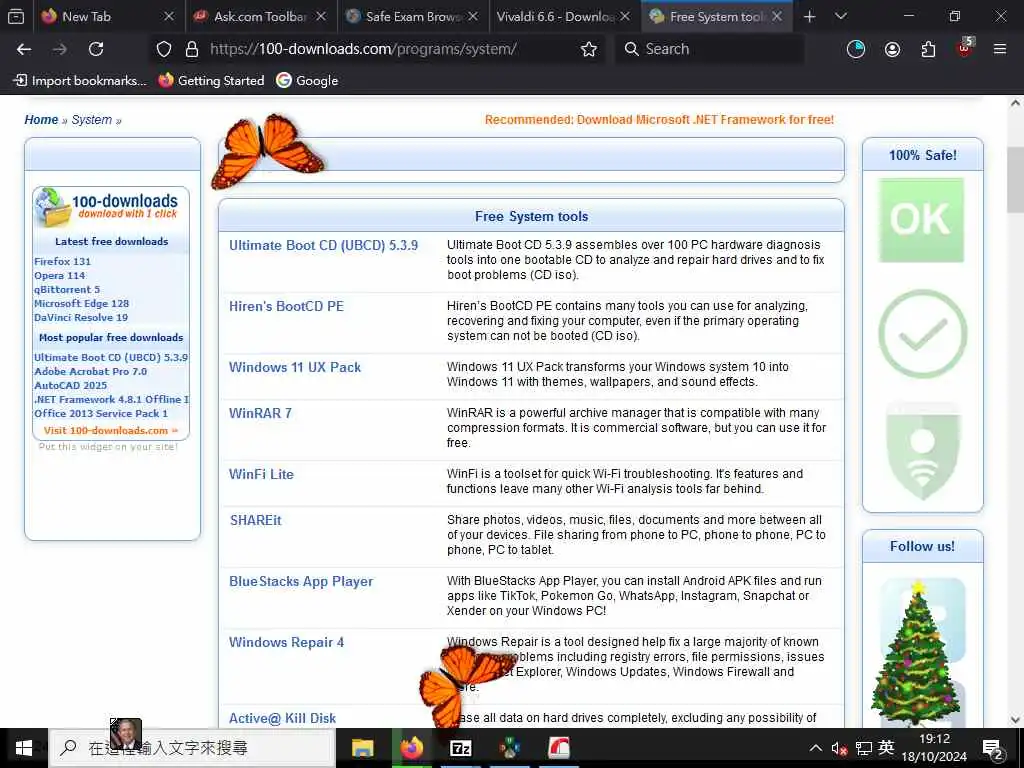Open WinFi Lite link
This screenshot has height=768, width=1024.
tap(261, 474)
